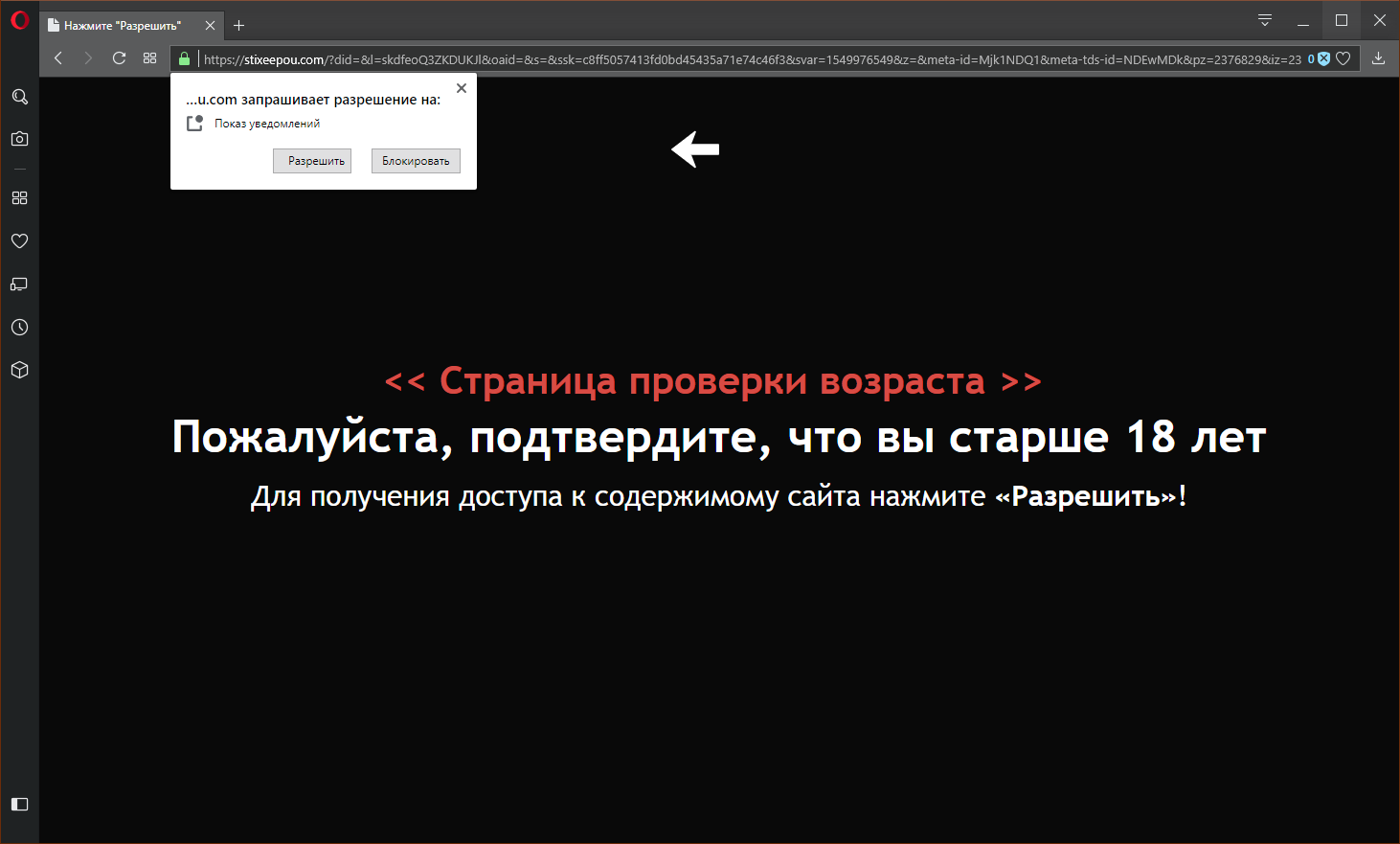Open Speed Dial from sidebar
This screenshot has height=844, width=1400.
[19, 197]
